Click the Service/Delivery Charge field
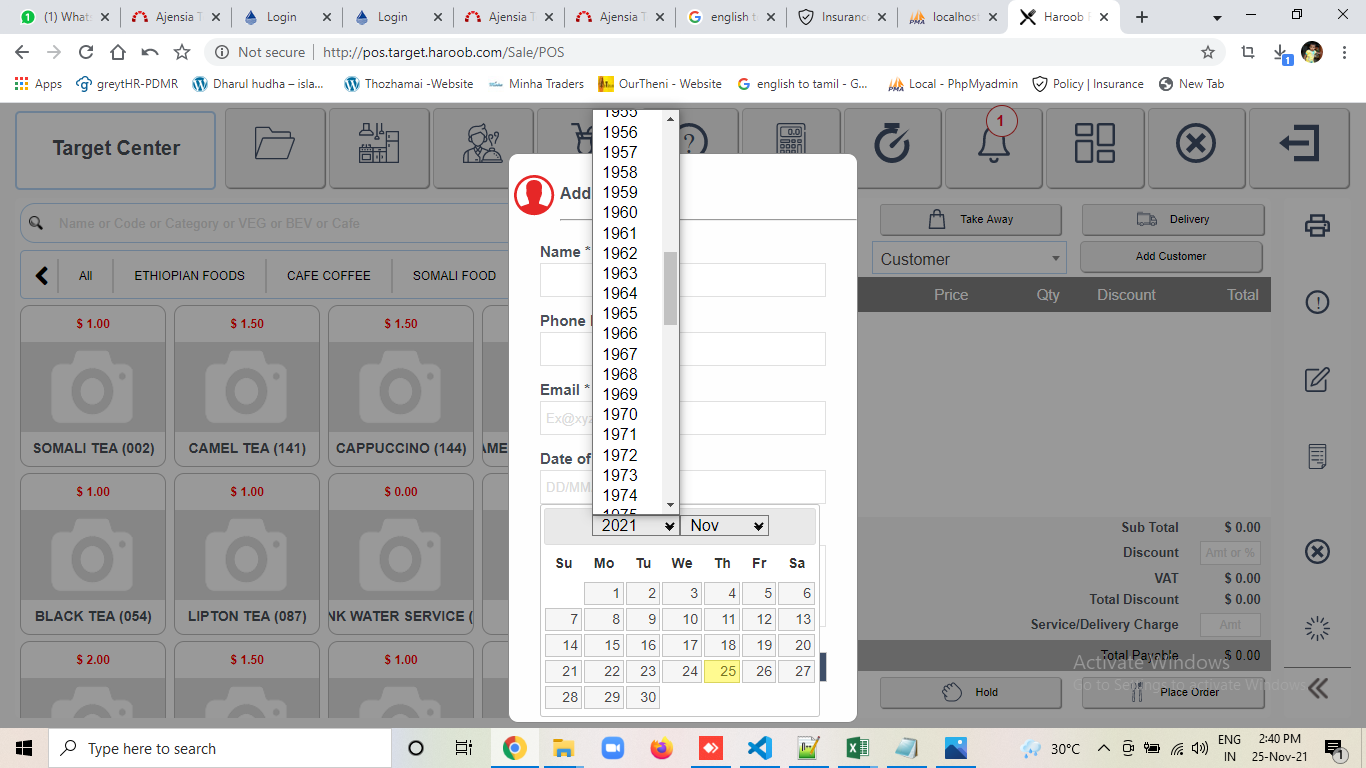Screen dimensions: 1366x768 coord(1230,625)
